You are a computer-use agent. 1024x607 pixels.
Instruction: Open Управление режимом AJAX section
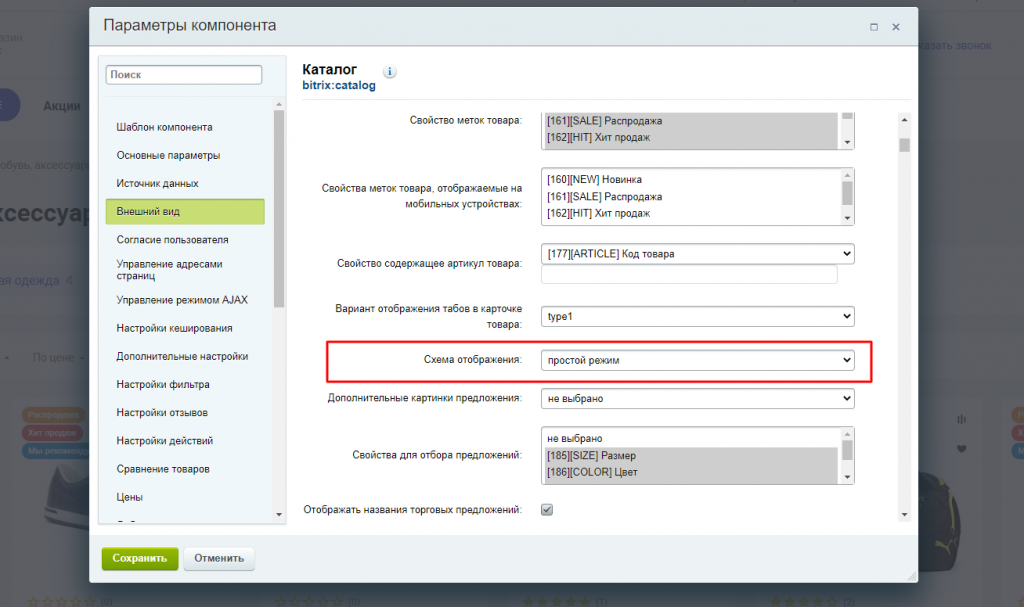tap(182, 300)
